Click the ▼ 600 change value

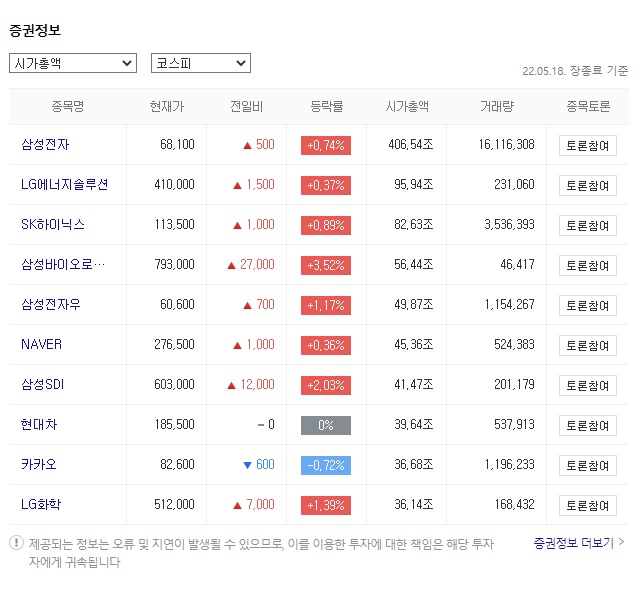259,464
